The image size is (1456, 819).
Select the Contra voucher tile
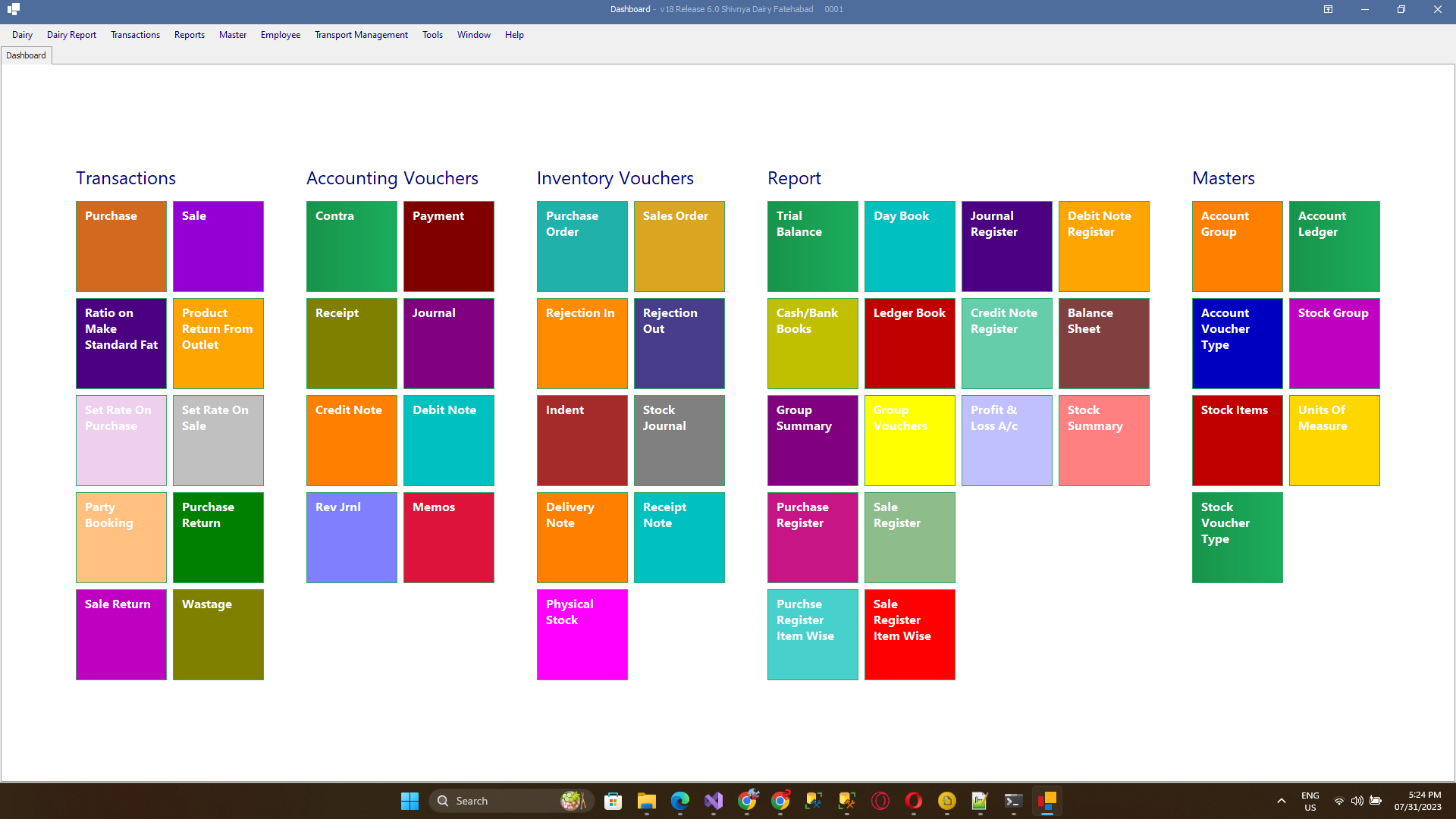tap(352, 246)
